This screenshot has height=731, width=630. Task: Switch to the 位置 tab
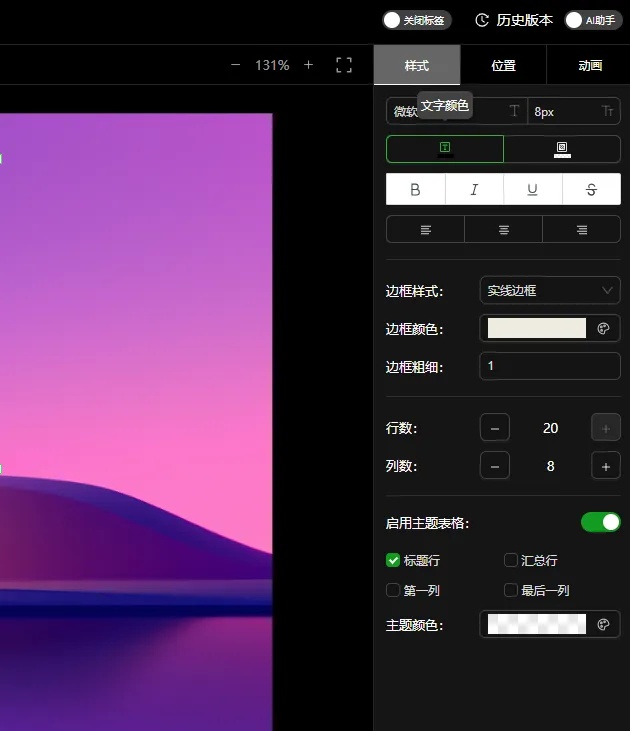point(504,65)
